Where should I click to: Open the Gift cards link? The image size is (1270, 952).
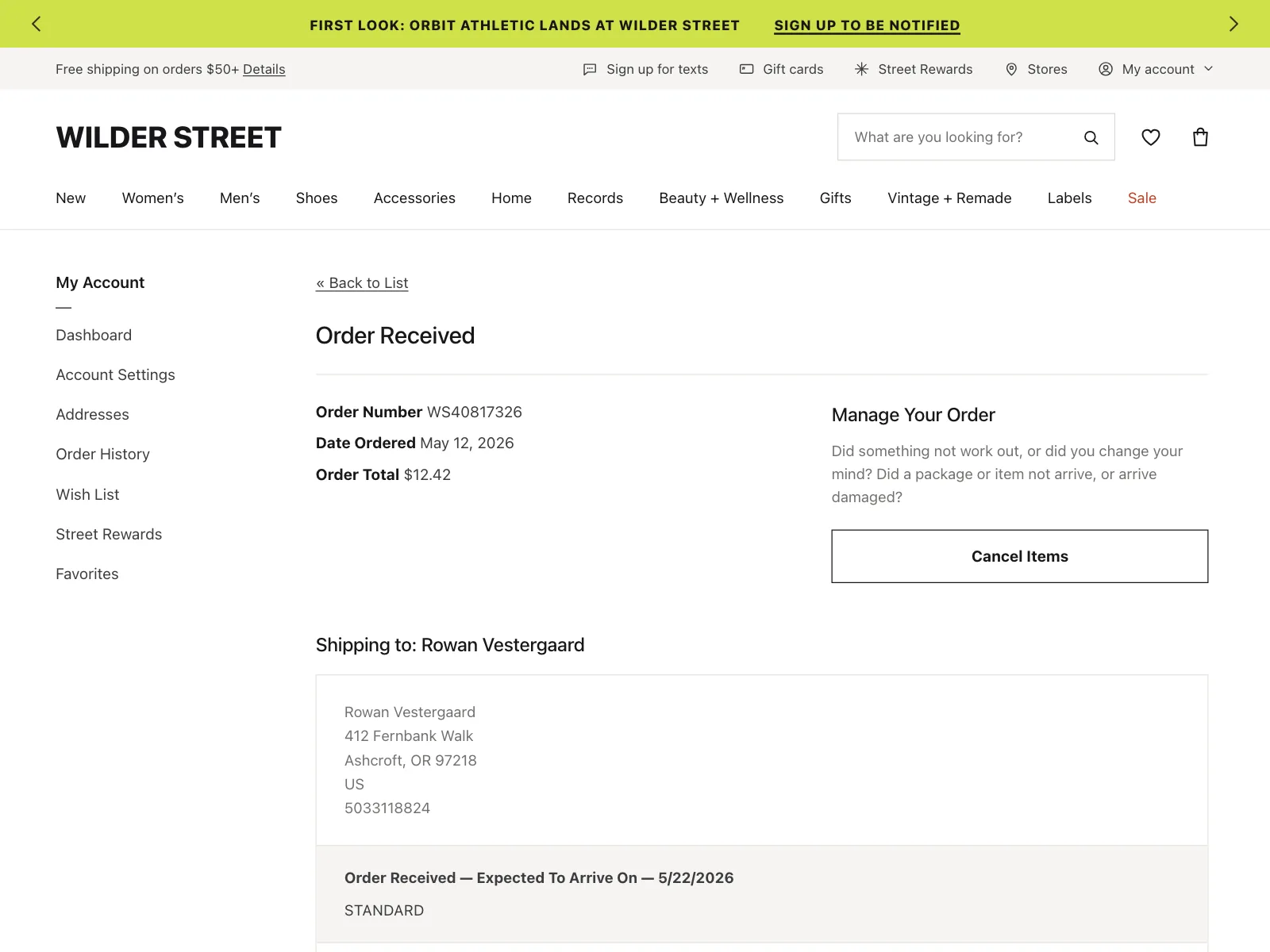click(793, 69)
